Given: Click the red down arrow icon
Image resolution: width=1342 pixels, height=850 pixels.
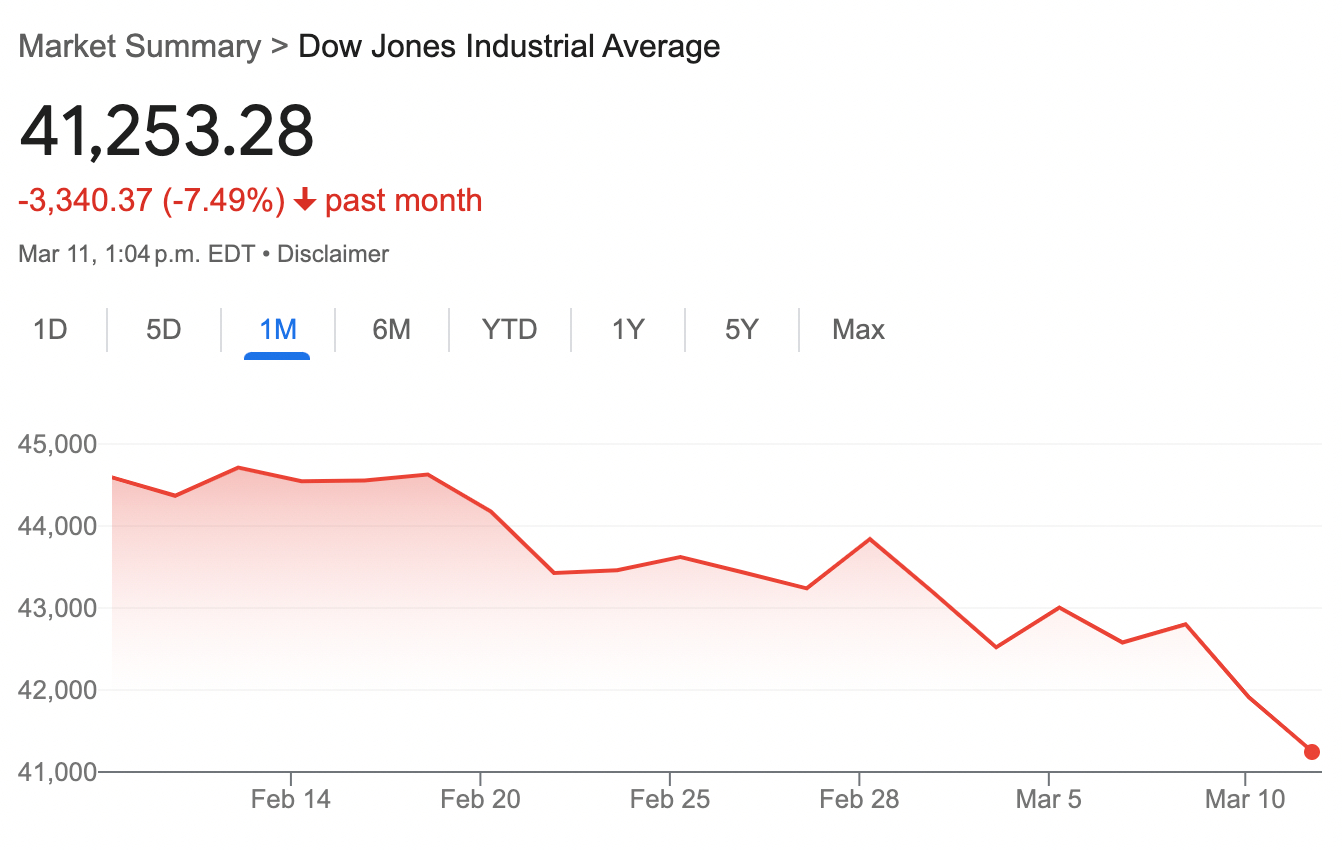Looking at the screenshot, I should [x=305, y=202].
